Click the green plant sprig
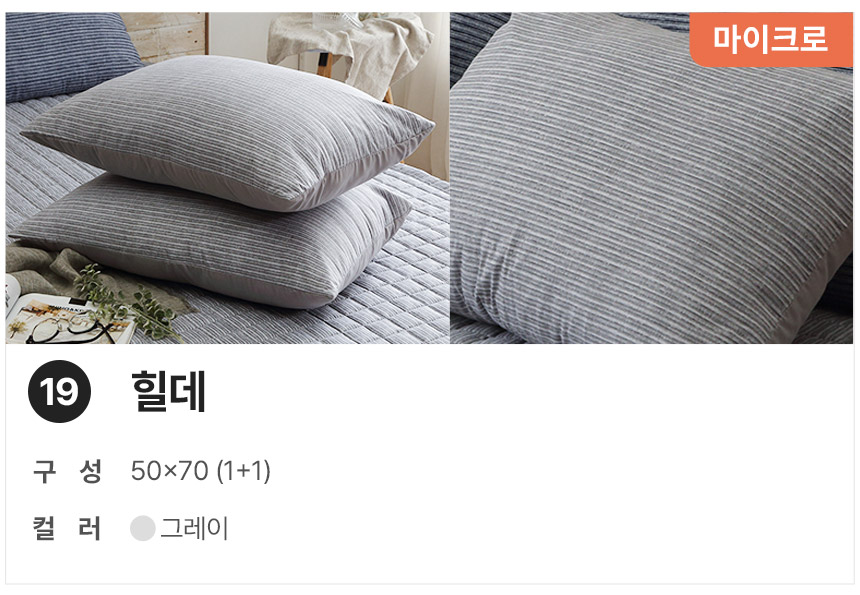 [127, 303]
